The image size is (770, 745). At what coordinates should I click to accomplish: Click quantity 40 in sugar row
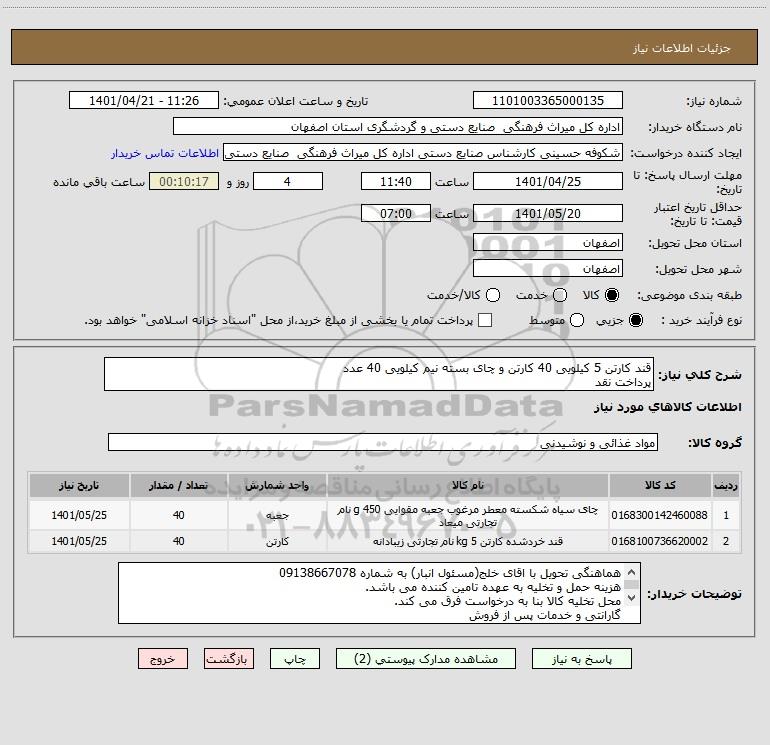(x=178, y=541)
